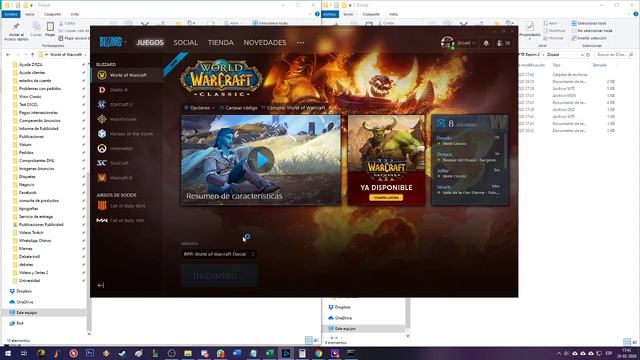Select the Diablo III game icon
Viewport: 640px width, 360px height.
[102, 90]
